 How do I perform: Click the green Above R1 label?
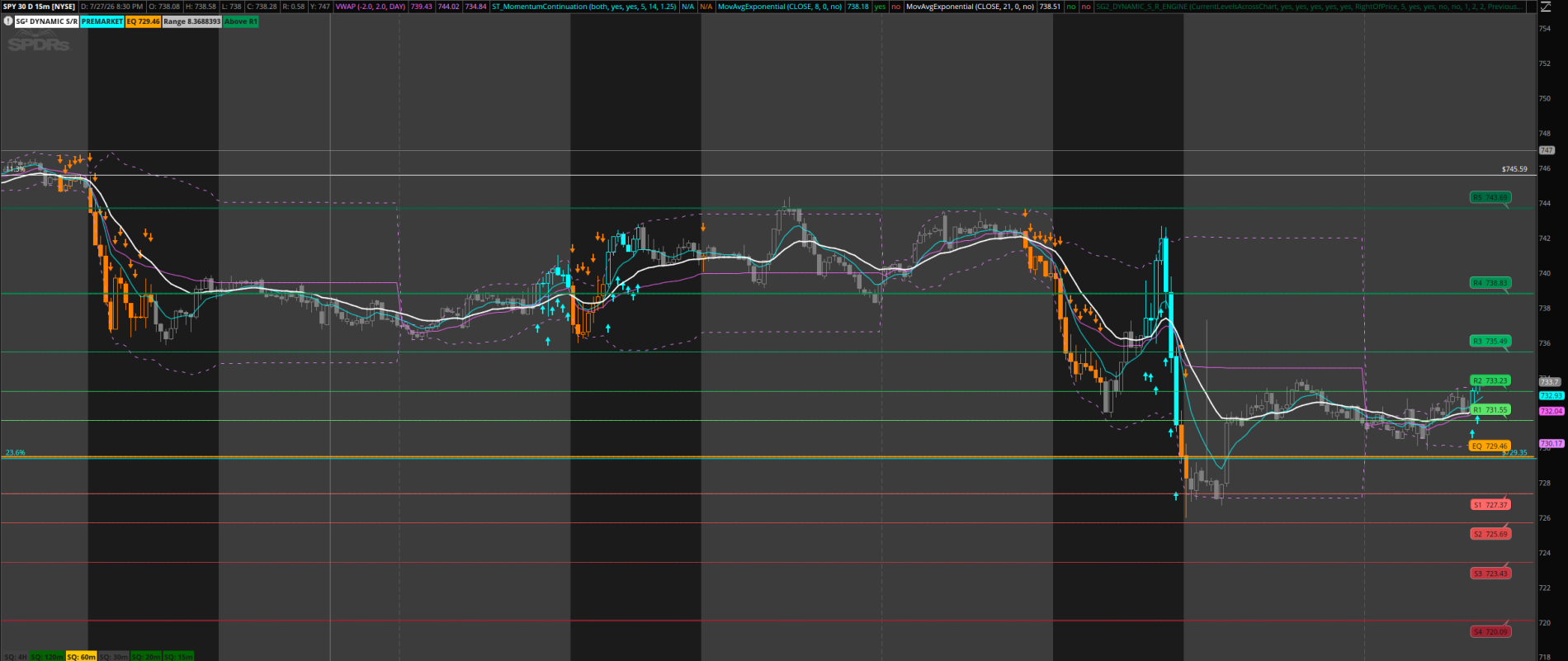(241, 21)
